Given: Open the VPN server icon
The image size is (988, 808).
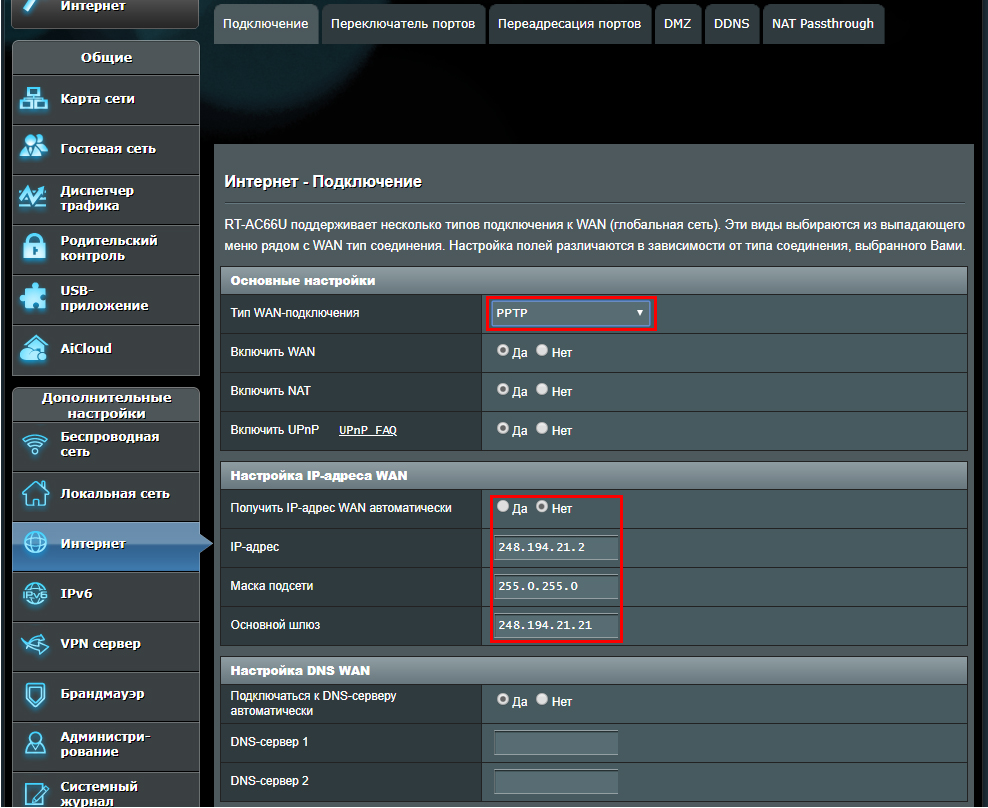Looking at the screenshot, I should pyautogui.click(x=35, y=644).
